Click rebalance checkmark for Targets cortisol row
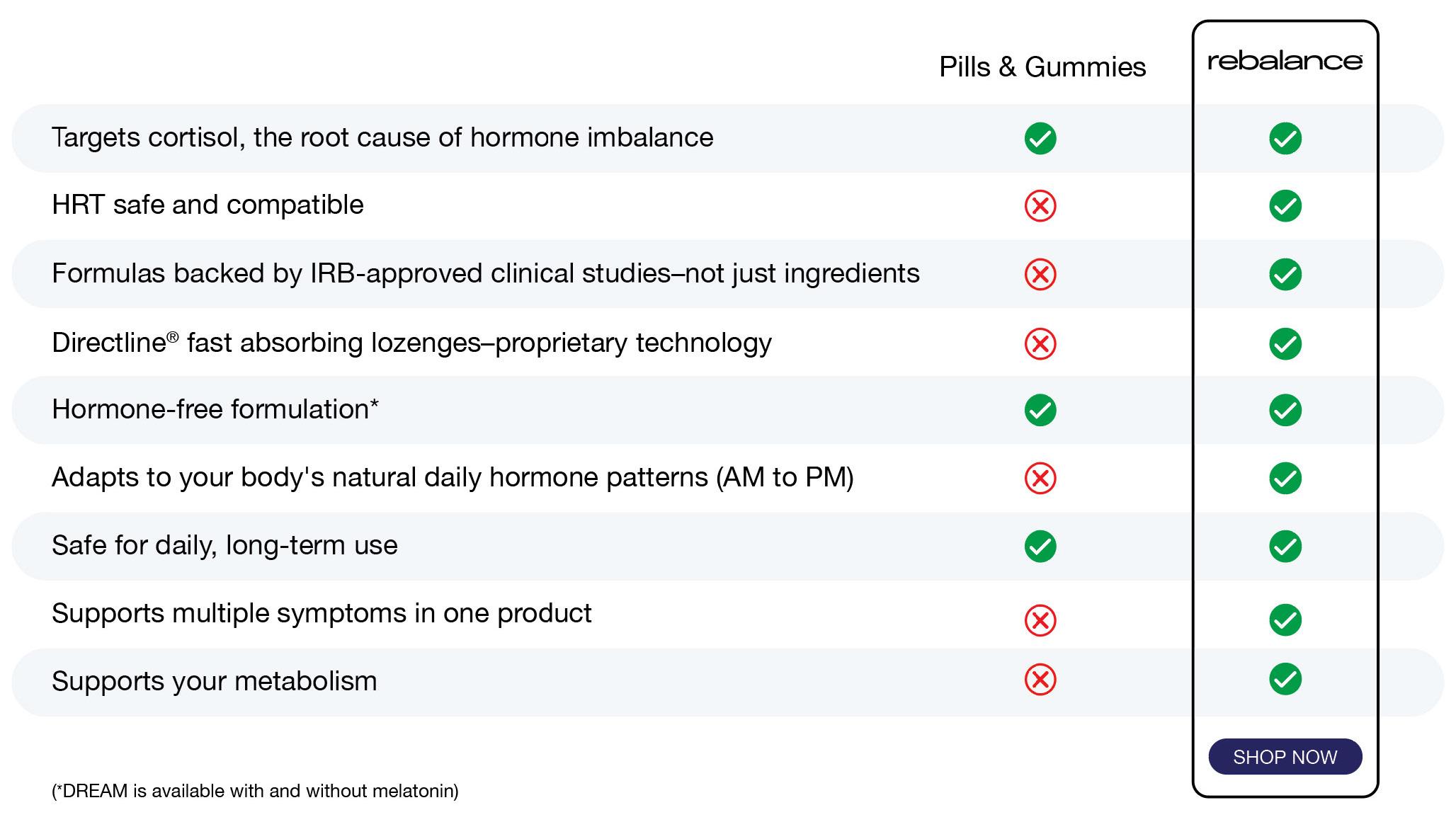The width and height of the screenshot is (1456, 822). 1285,138
